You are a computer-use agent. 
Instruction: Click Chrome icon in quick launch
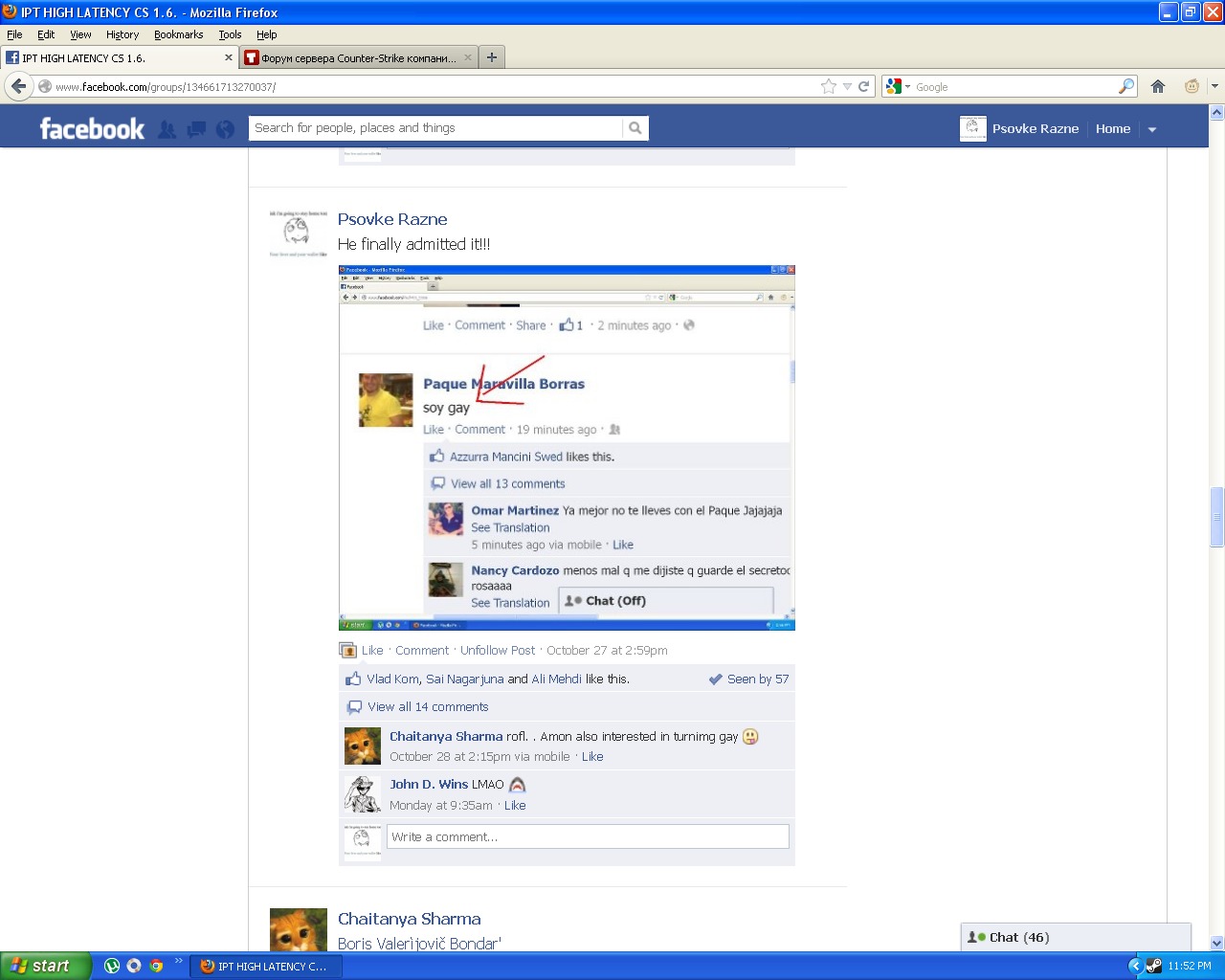156,966
